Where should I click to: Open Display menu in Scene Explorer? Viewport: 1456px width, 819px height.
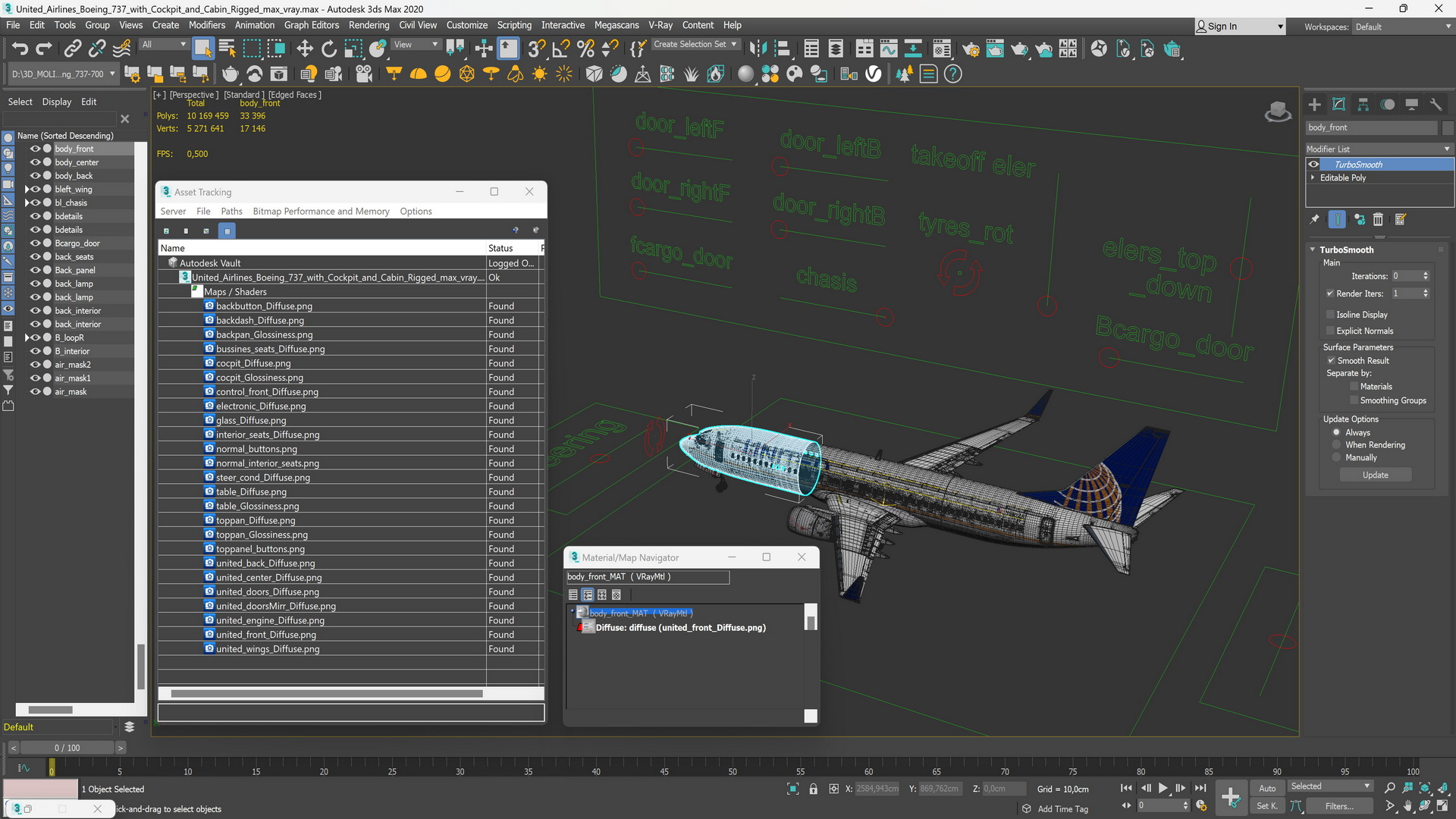pos(57,102)
